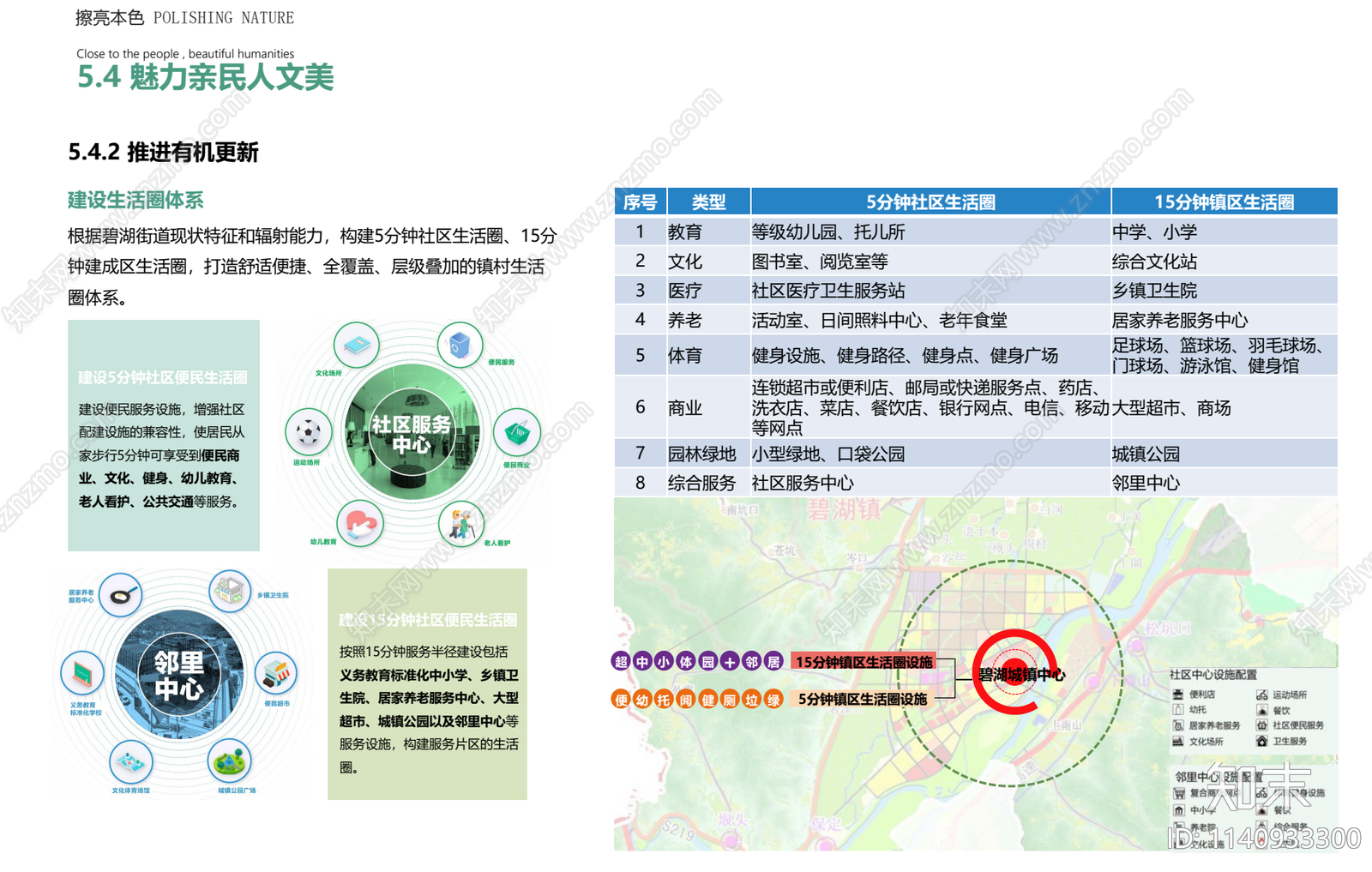Select the 综合文化站 cell
This screenshot has width=1372, height=872.
[1224, 261]
